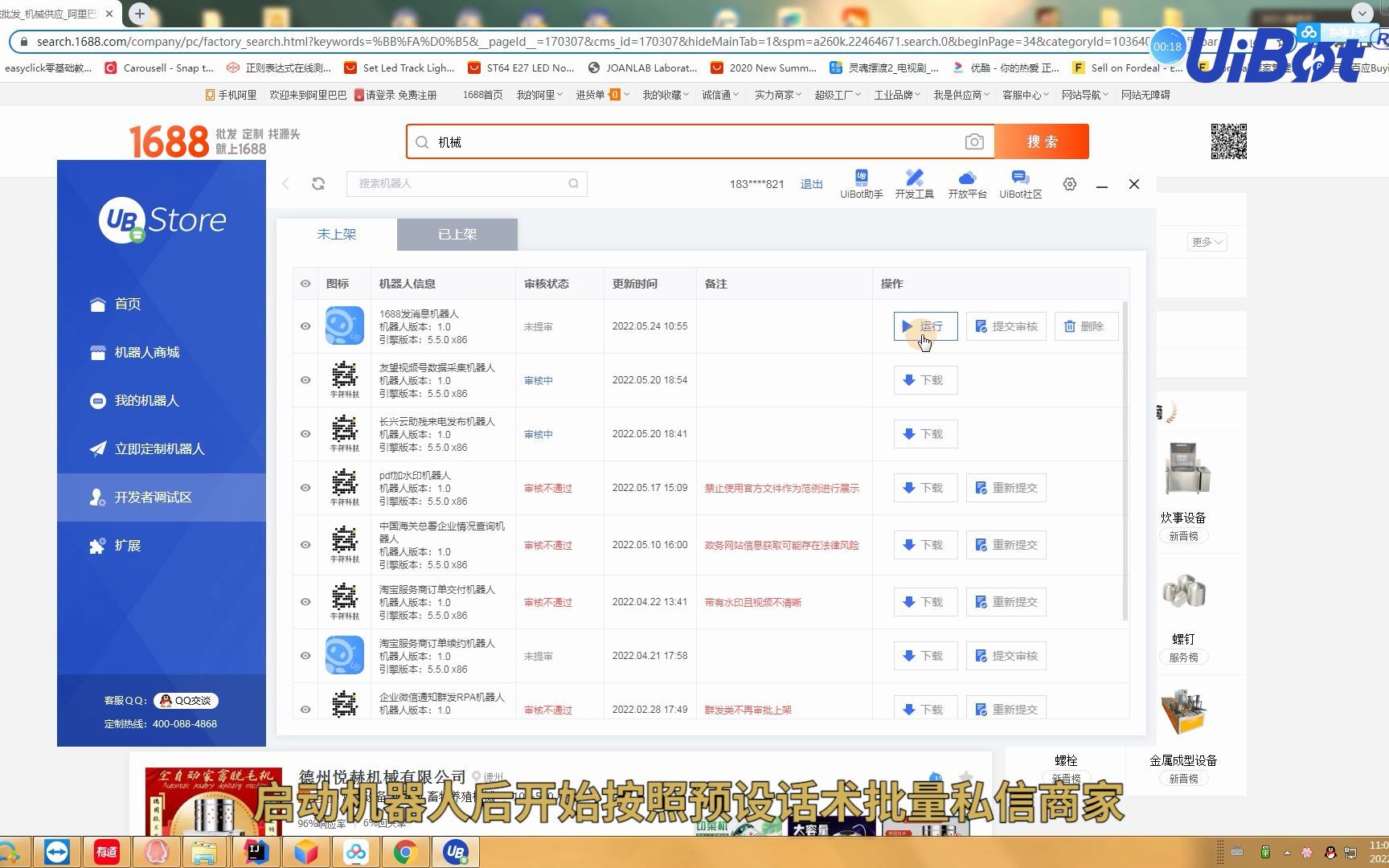Open UiBot from the taskbar
Screen dimensions: 1389x868
point(456,851)
